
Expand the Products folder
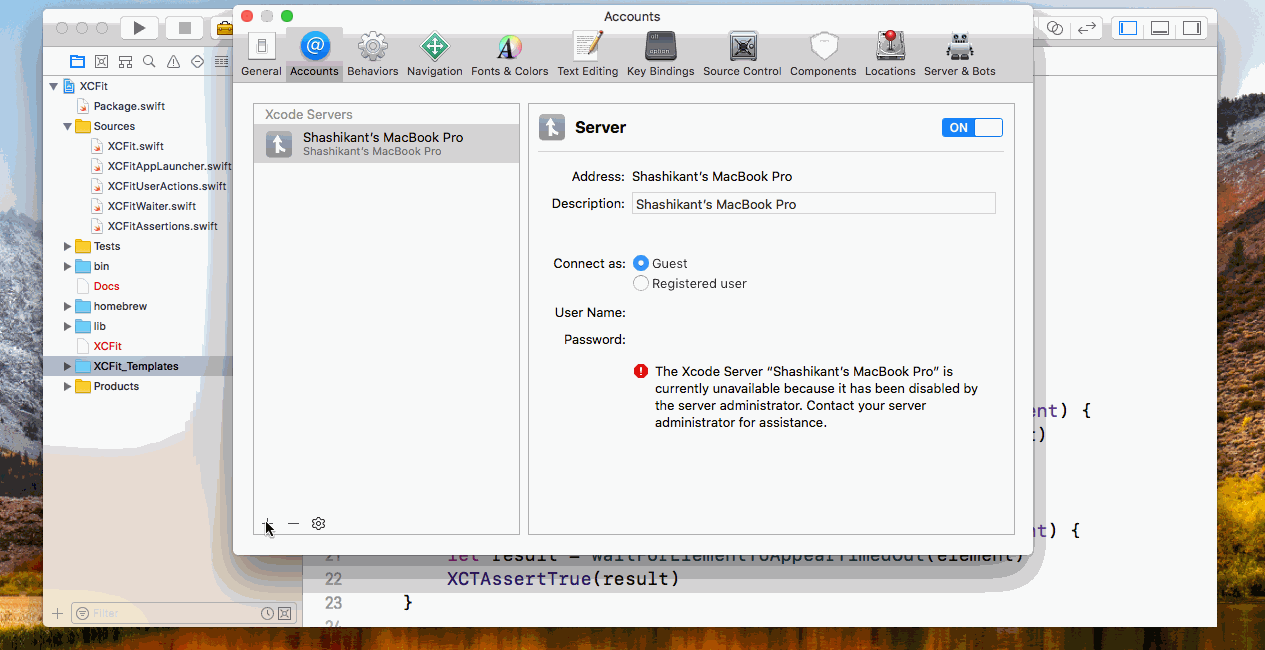68,386
